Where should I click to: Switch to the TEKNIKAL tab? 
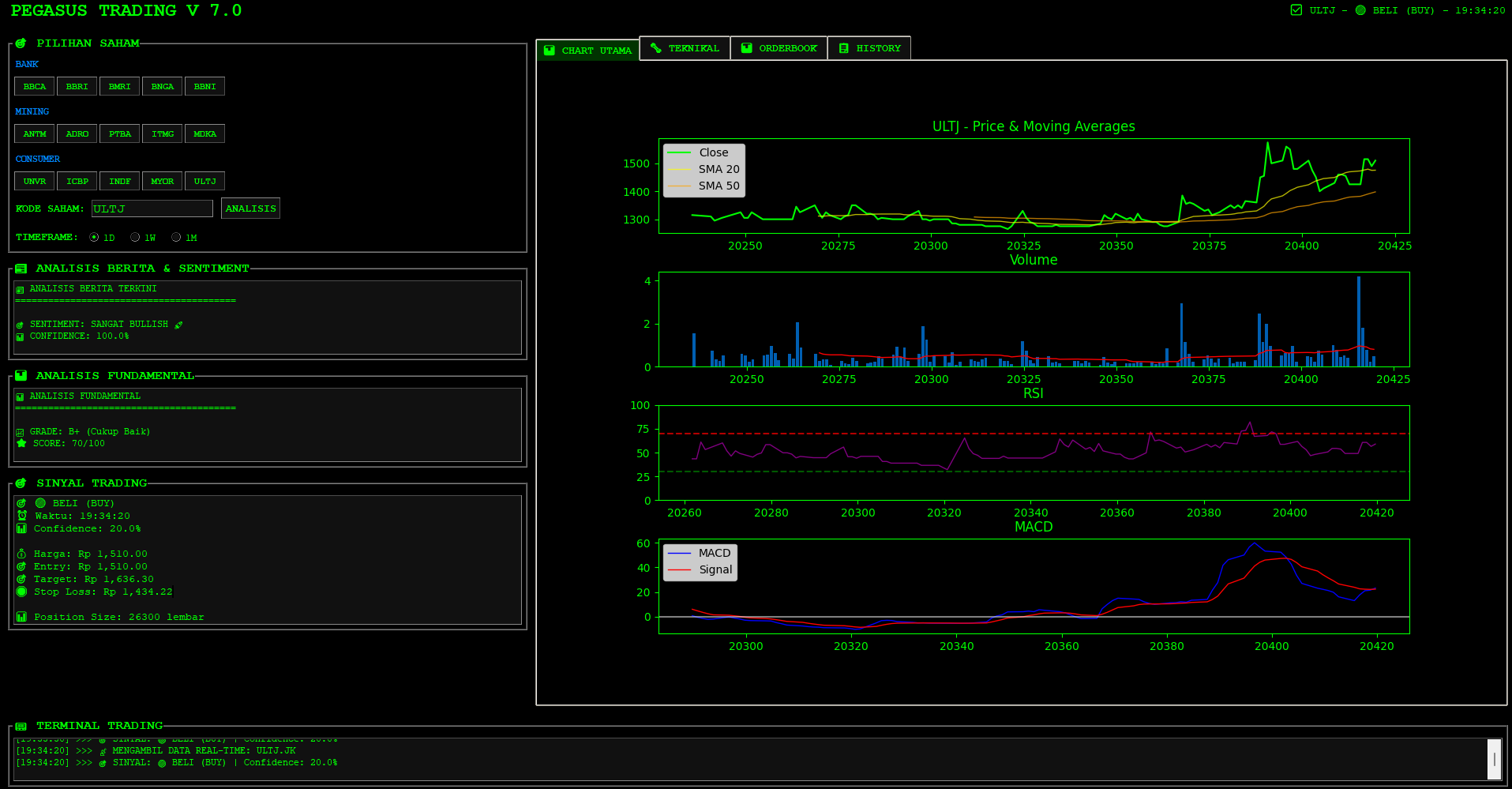tap(685, 48)
